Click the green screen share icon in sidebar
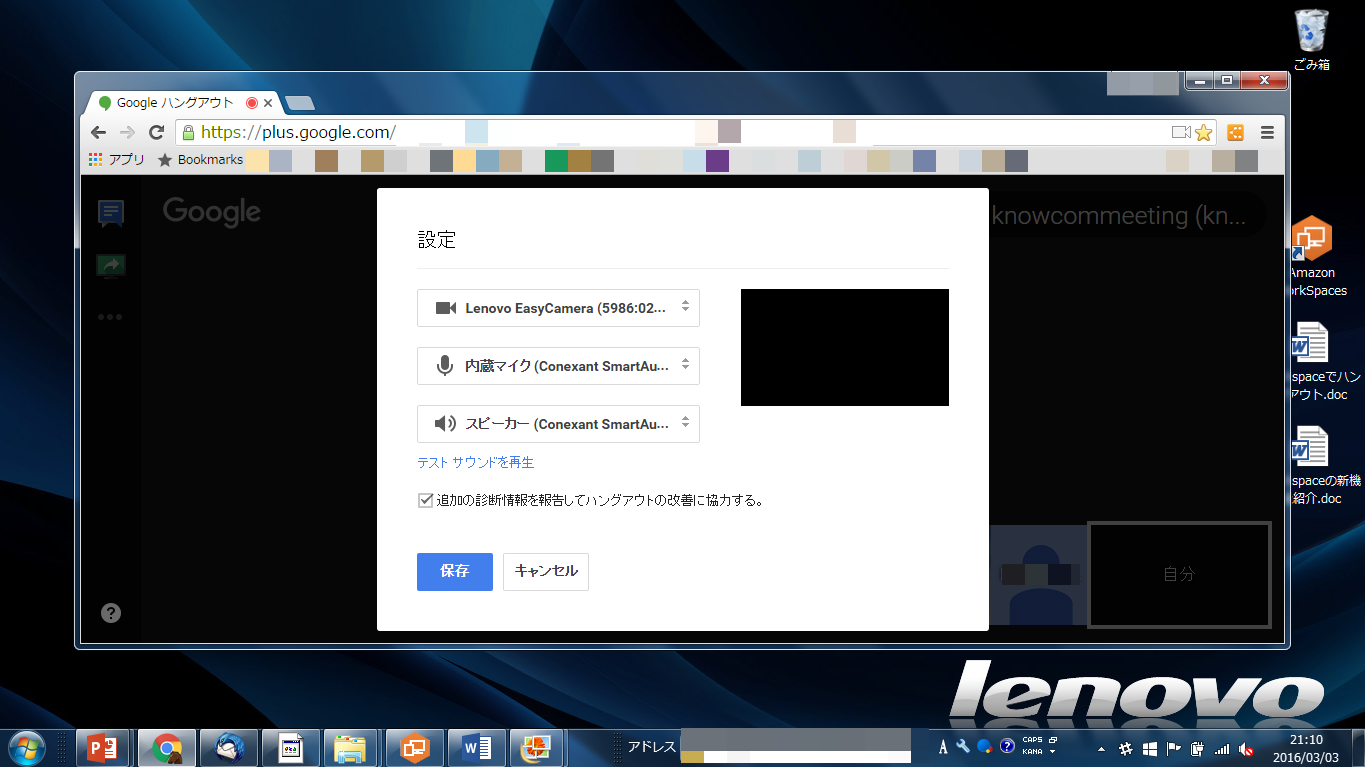Image resolution: width=1365 pixels, height=767 pixels. [x=110, y=265]
